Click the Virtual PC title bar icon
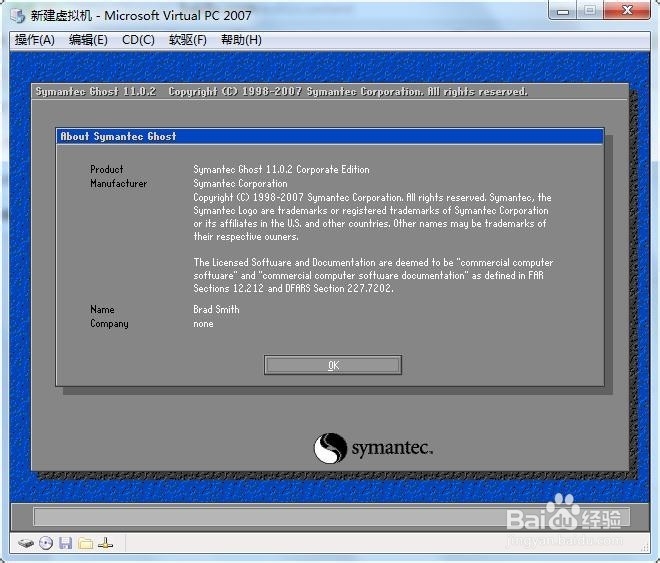 click(x=18, y=16)
